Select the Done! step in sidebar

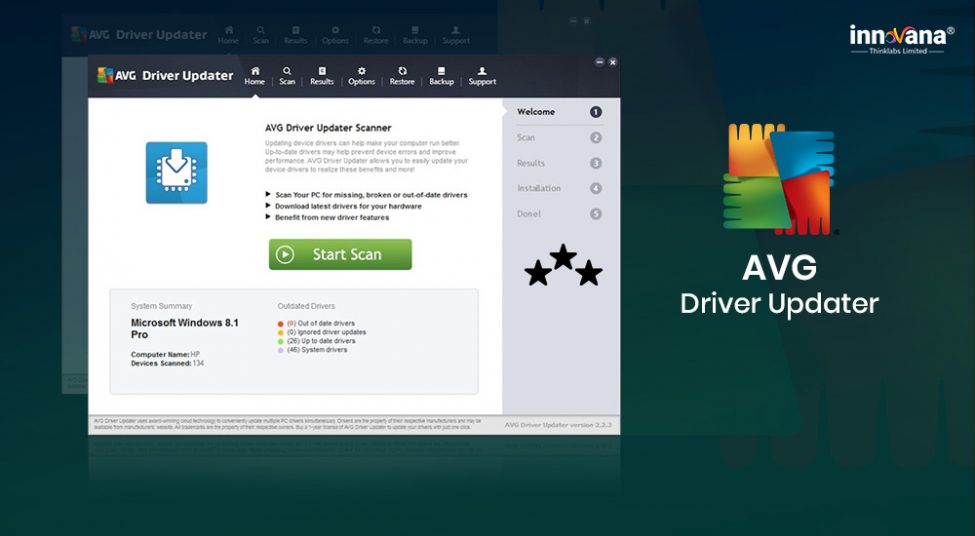pos(529,213)
